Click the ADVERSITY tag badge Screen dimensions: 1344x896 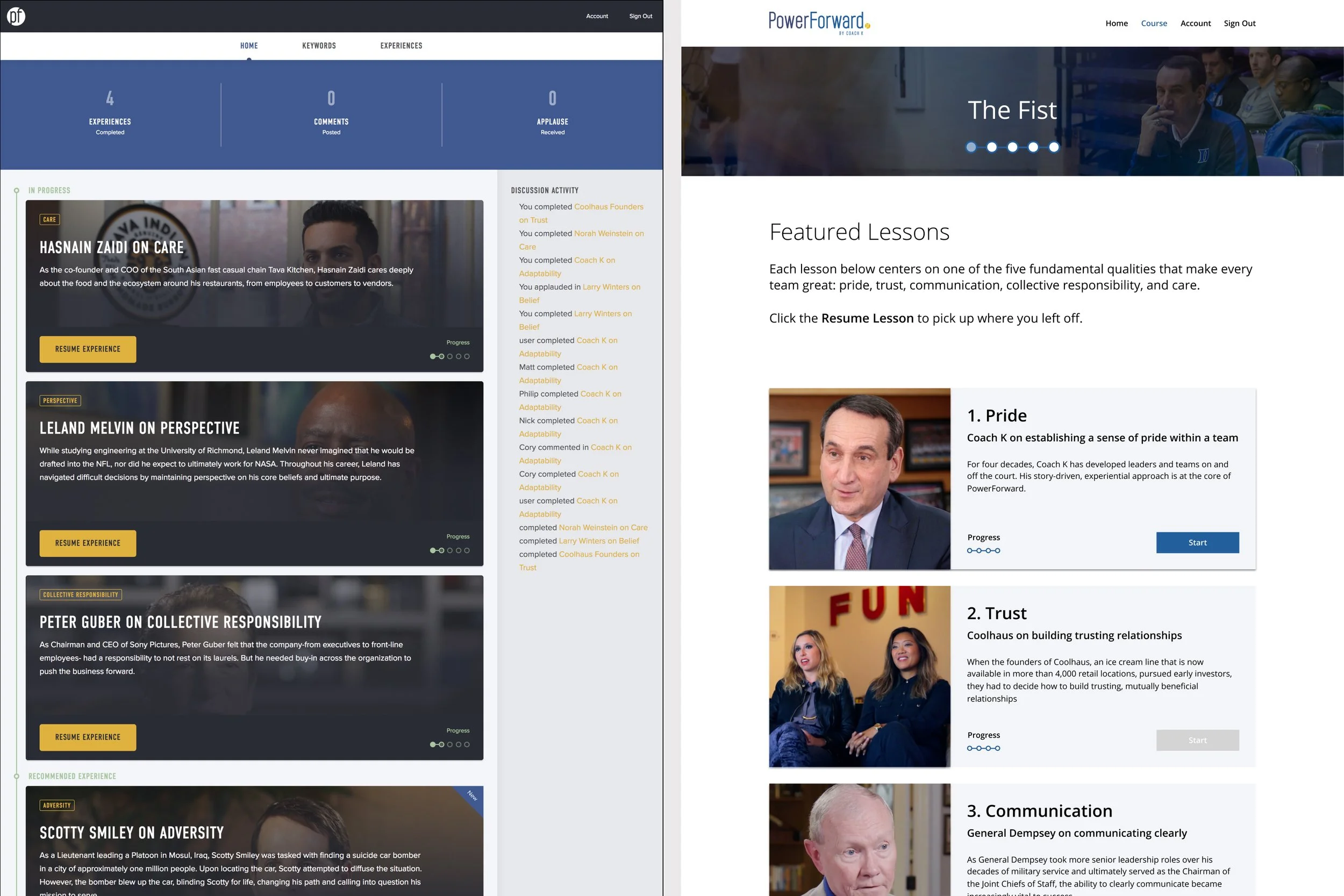(x=56, y=805)
